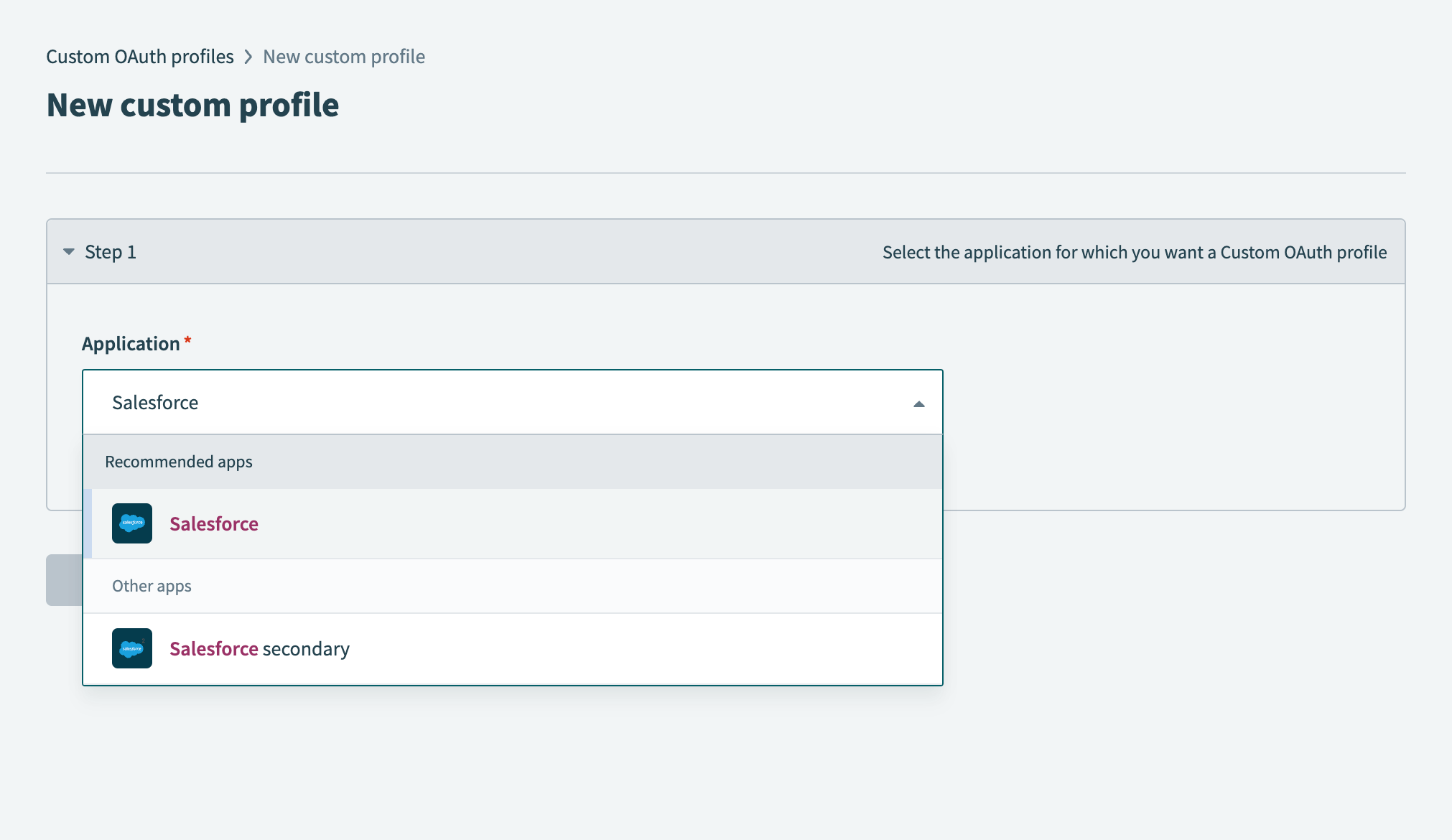This screenshot has height=840, width=1452.
Task: Click the Step 1 expand/collapse triangle
Action: [x=68, y=251]
